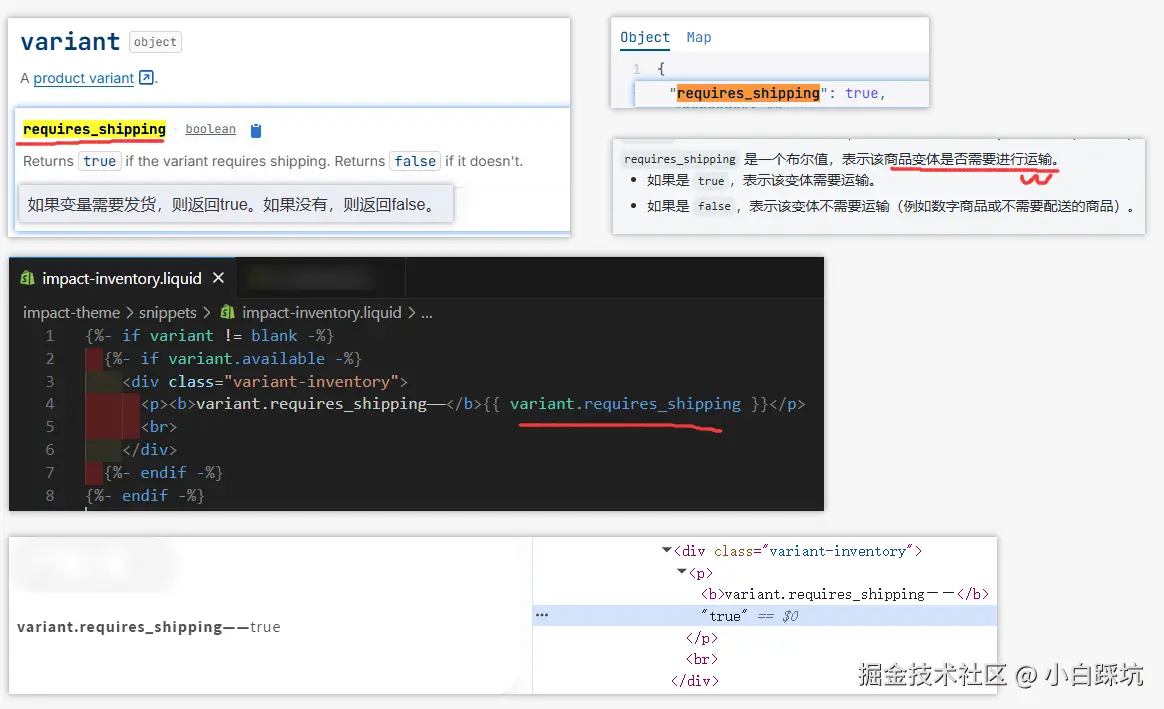Click the "variant-inventory" class string in editor

[x=311, y=381]
